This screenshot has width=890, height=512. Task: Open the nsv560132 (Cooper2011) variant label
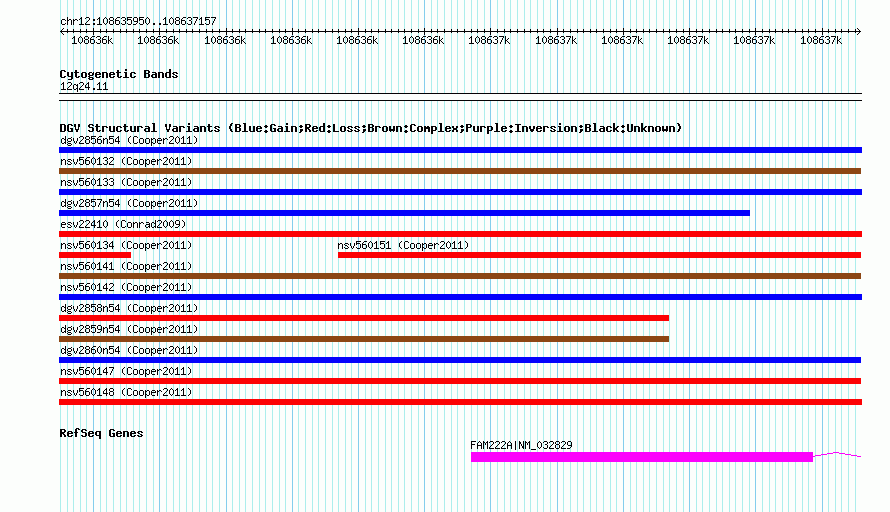click(126, 161)
